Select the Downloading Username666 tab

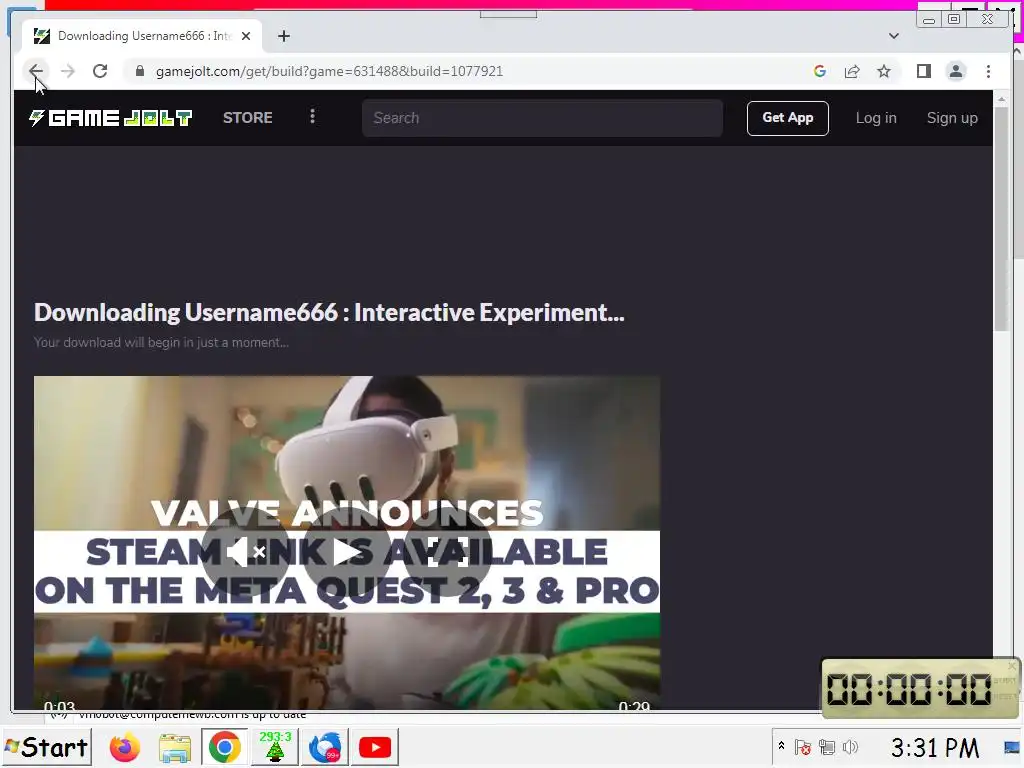[x=142, y=37]
